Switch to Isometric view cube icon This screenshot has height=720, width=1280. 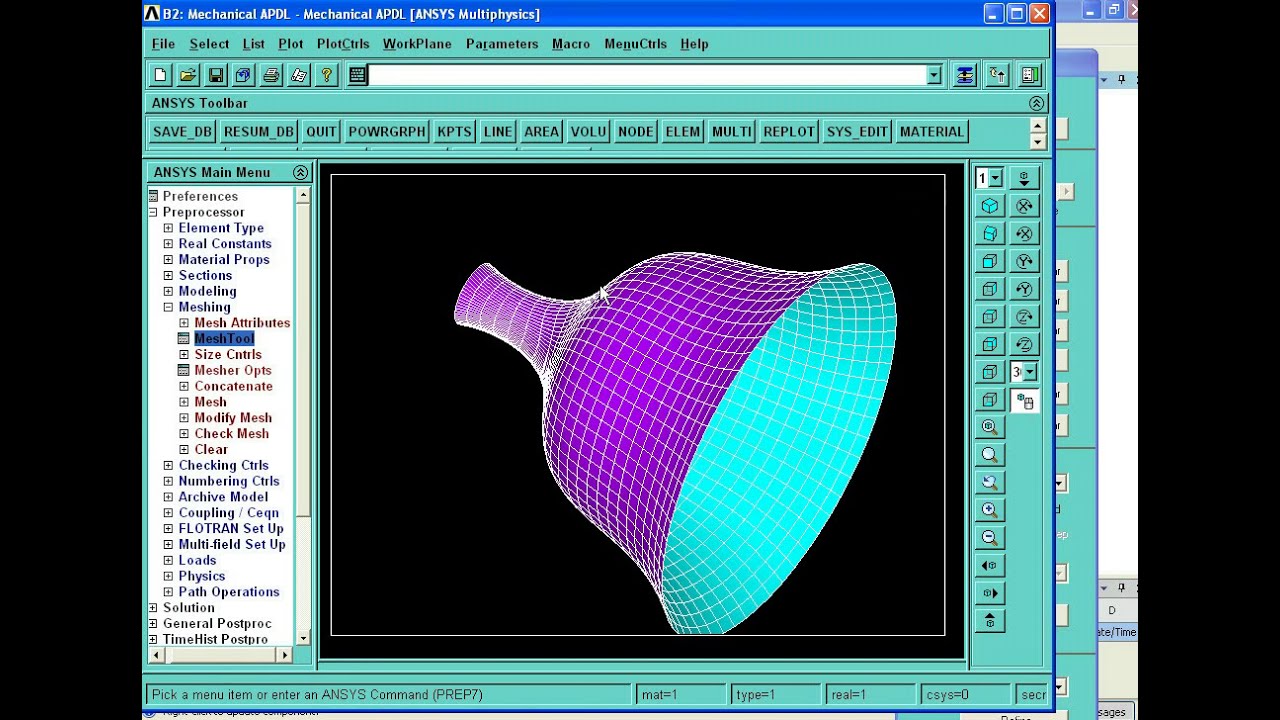tap(990, 206)
